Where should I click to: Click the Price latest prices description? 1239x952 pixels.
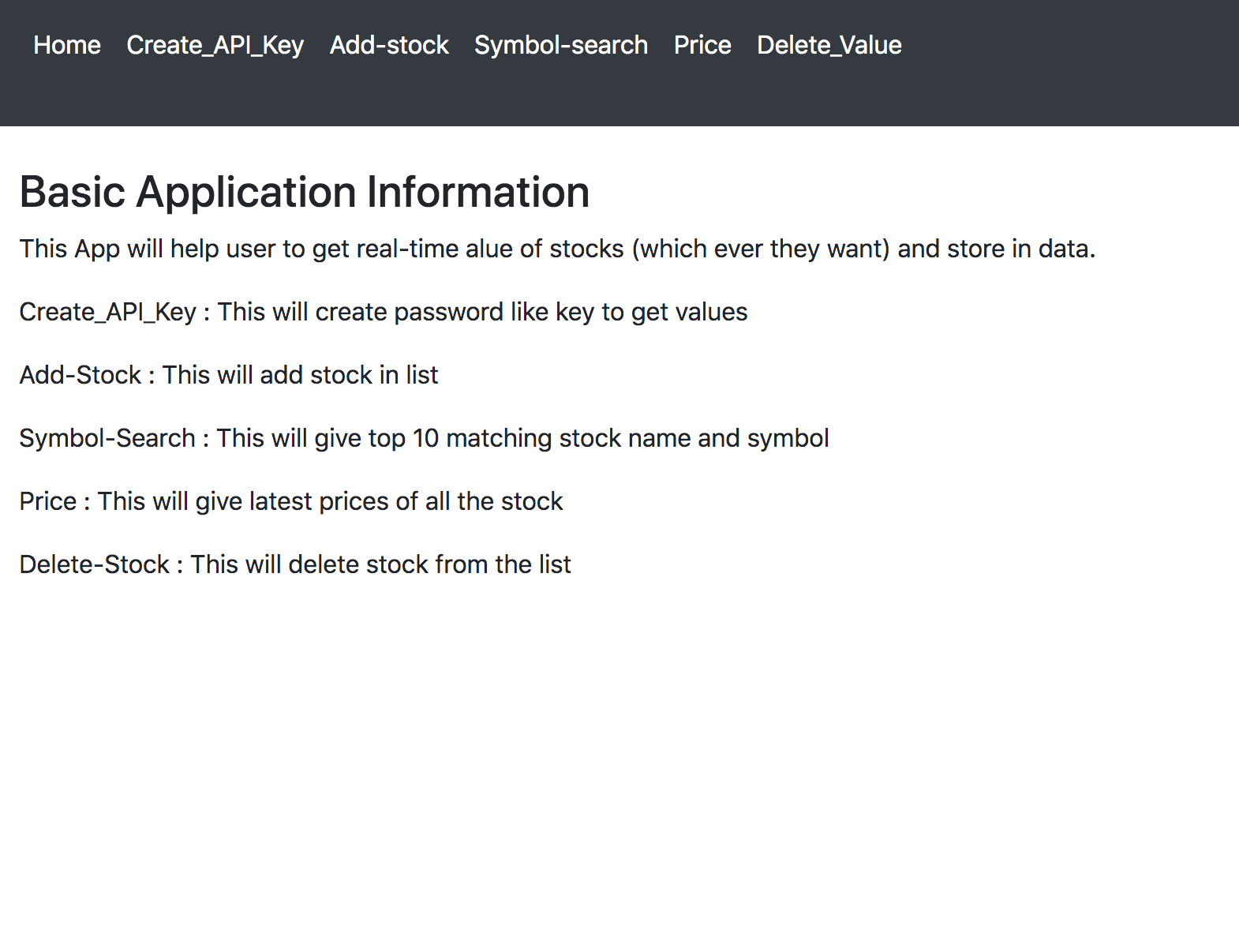click(291, 501)
